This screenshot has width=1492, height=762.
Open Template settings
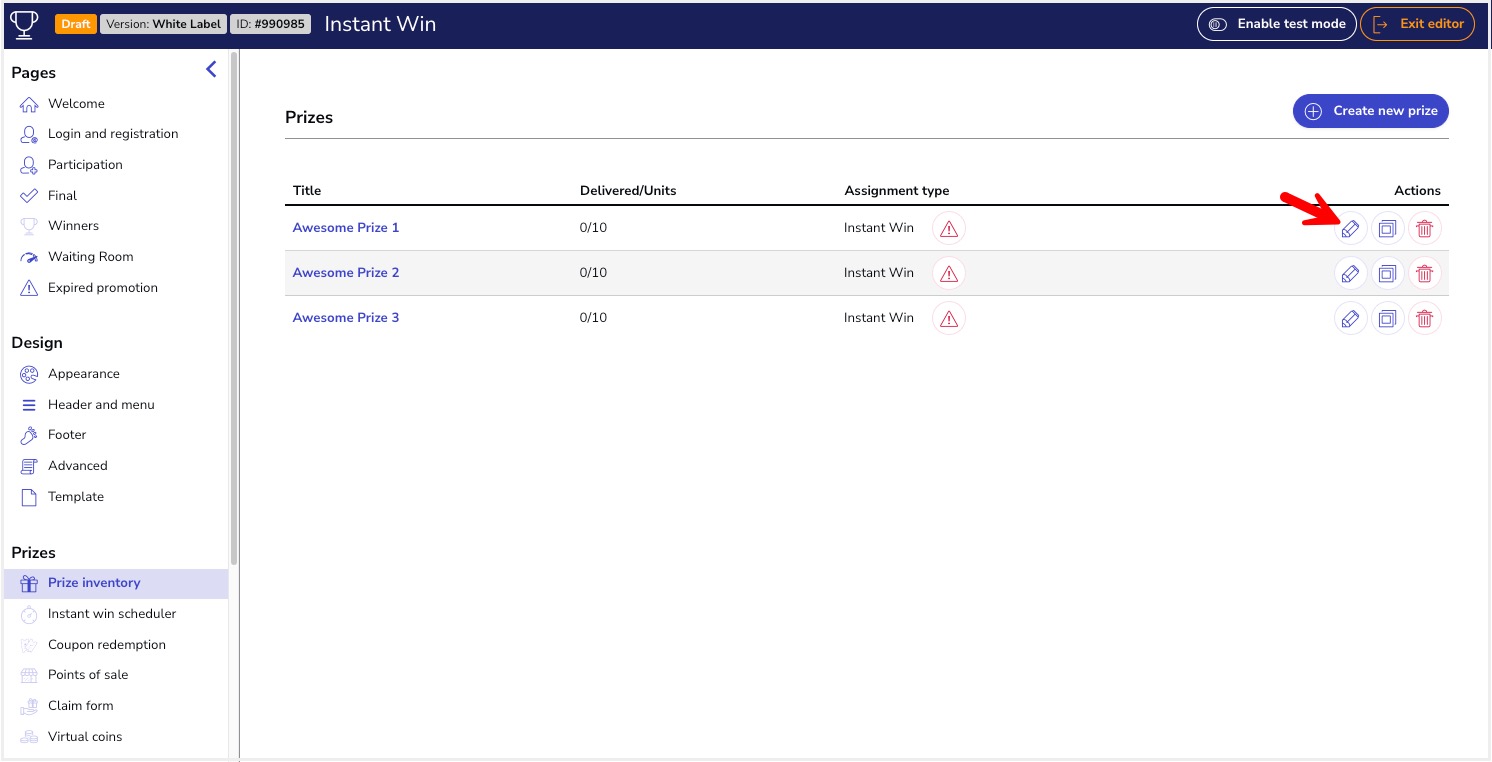pos(76,497)
